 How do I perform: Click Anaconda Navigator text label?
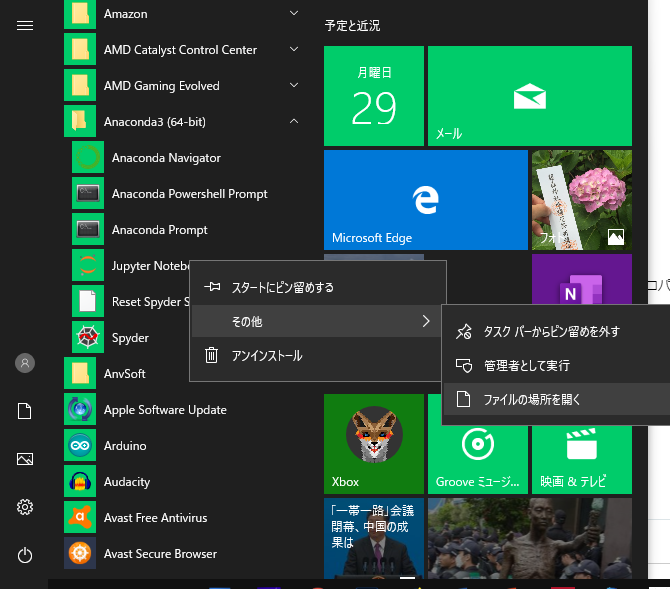[x=166, y=158]
